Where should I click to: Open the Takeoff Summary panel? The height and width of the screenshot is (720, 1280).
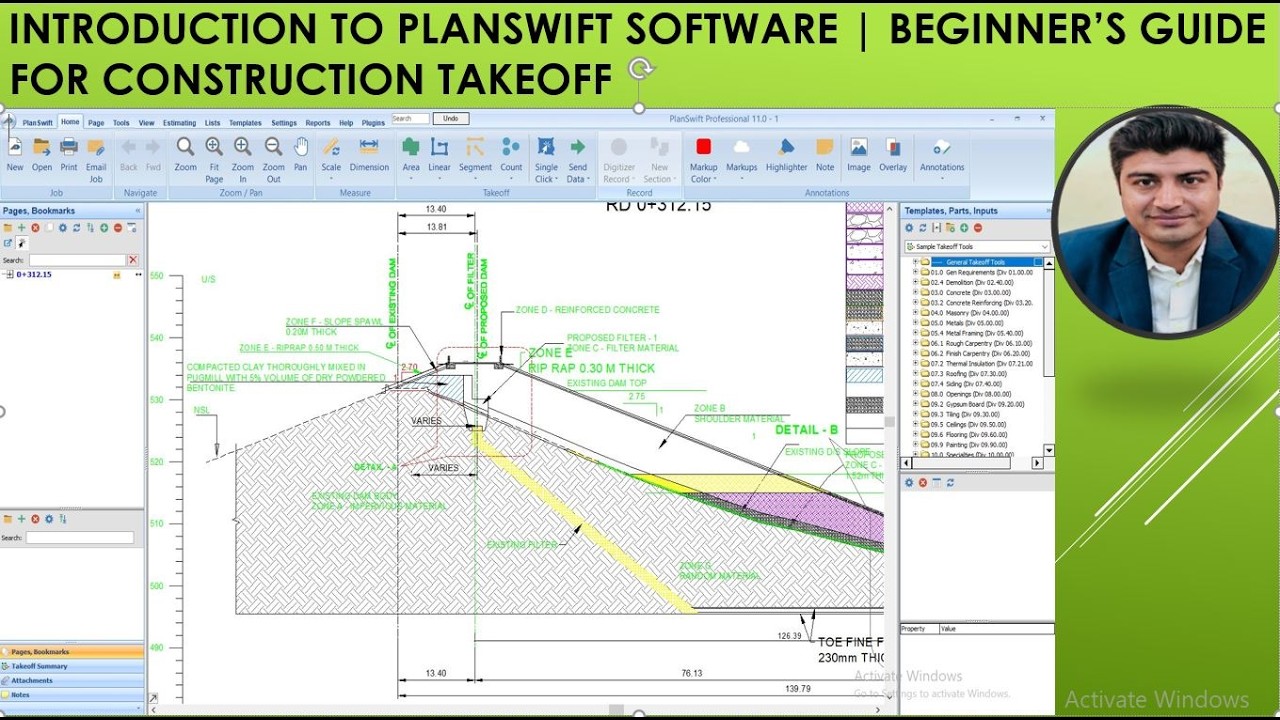(72, 666)
